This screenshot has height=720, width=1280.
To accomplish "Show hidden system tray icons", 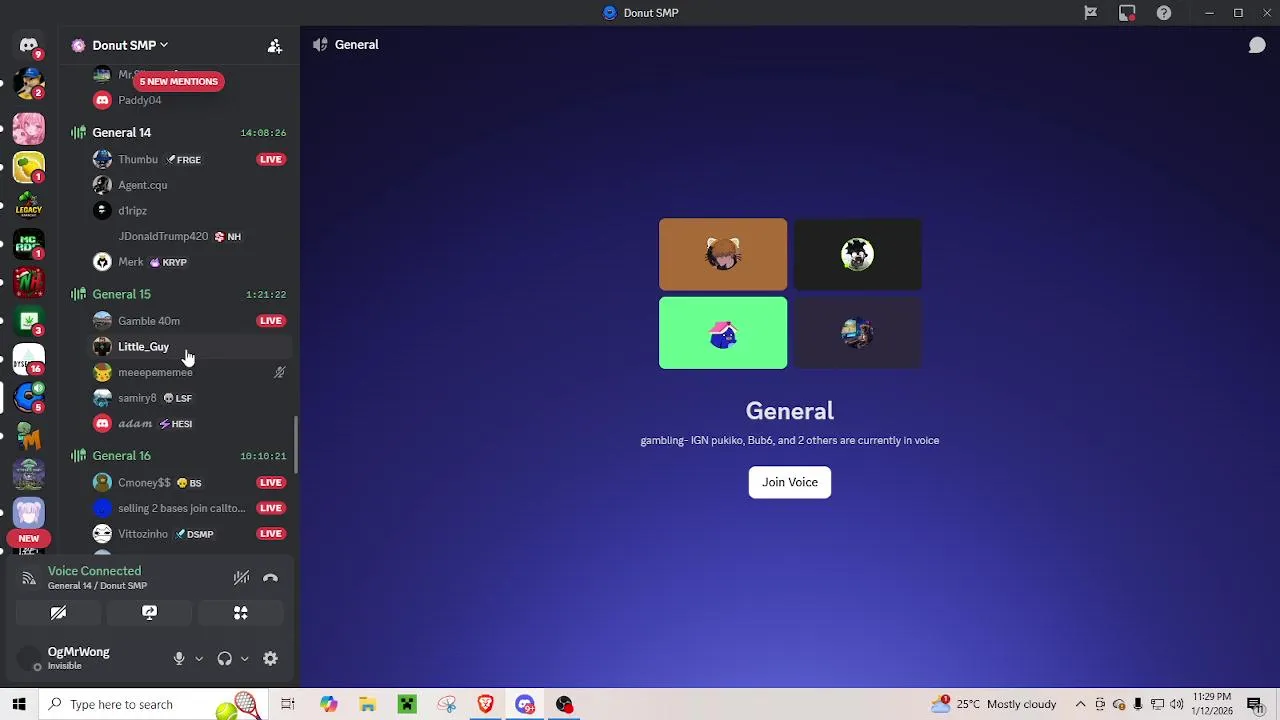I will 1080,704.
